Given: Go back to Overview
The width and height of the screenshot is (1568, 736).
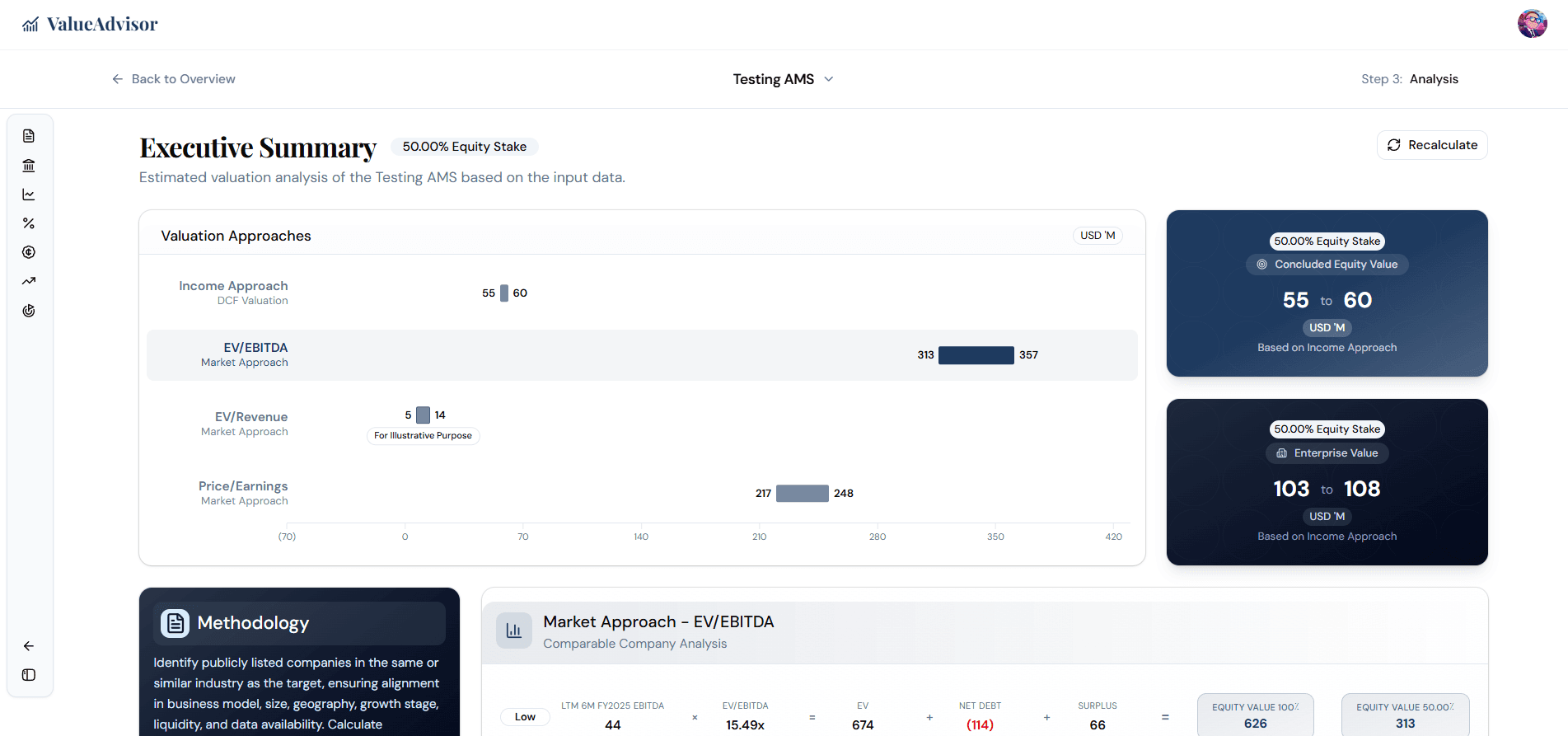Looking at the screenshot, I should tap(174, 79).
